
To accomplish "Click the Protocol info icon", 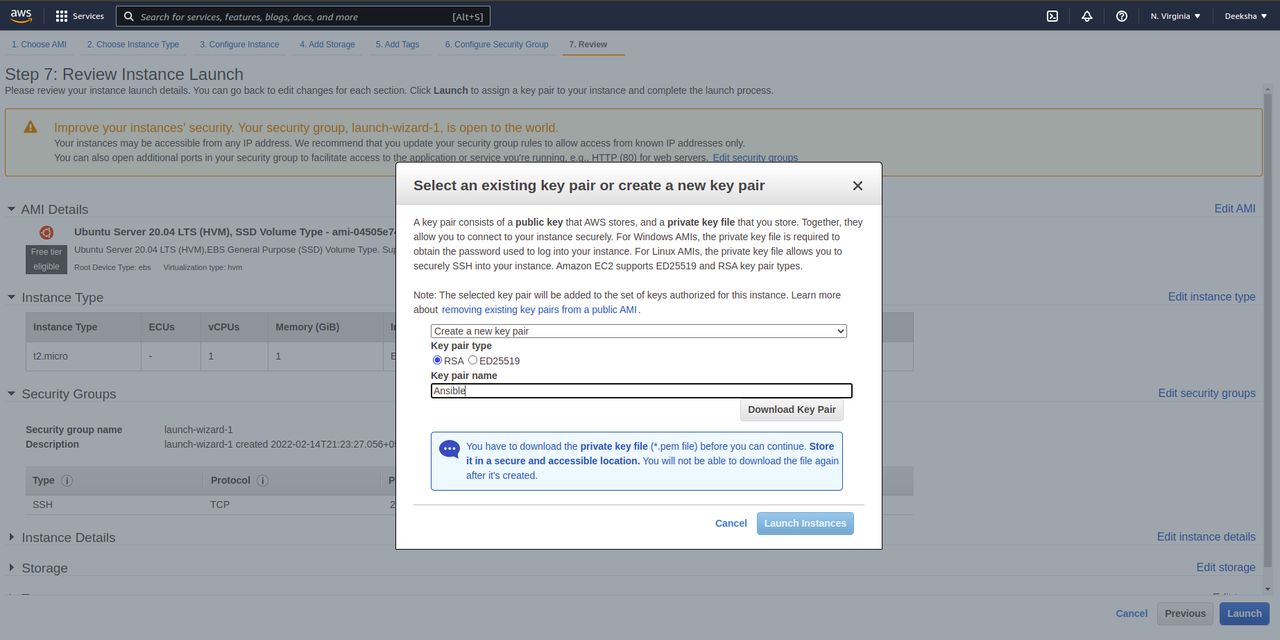I will point(262,481).
